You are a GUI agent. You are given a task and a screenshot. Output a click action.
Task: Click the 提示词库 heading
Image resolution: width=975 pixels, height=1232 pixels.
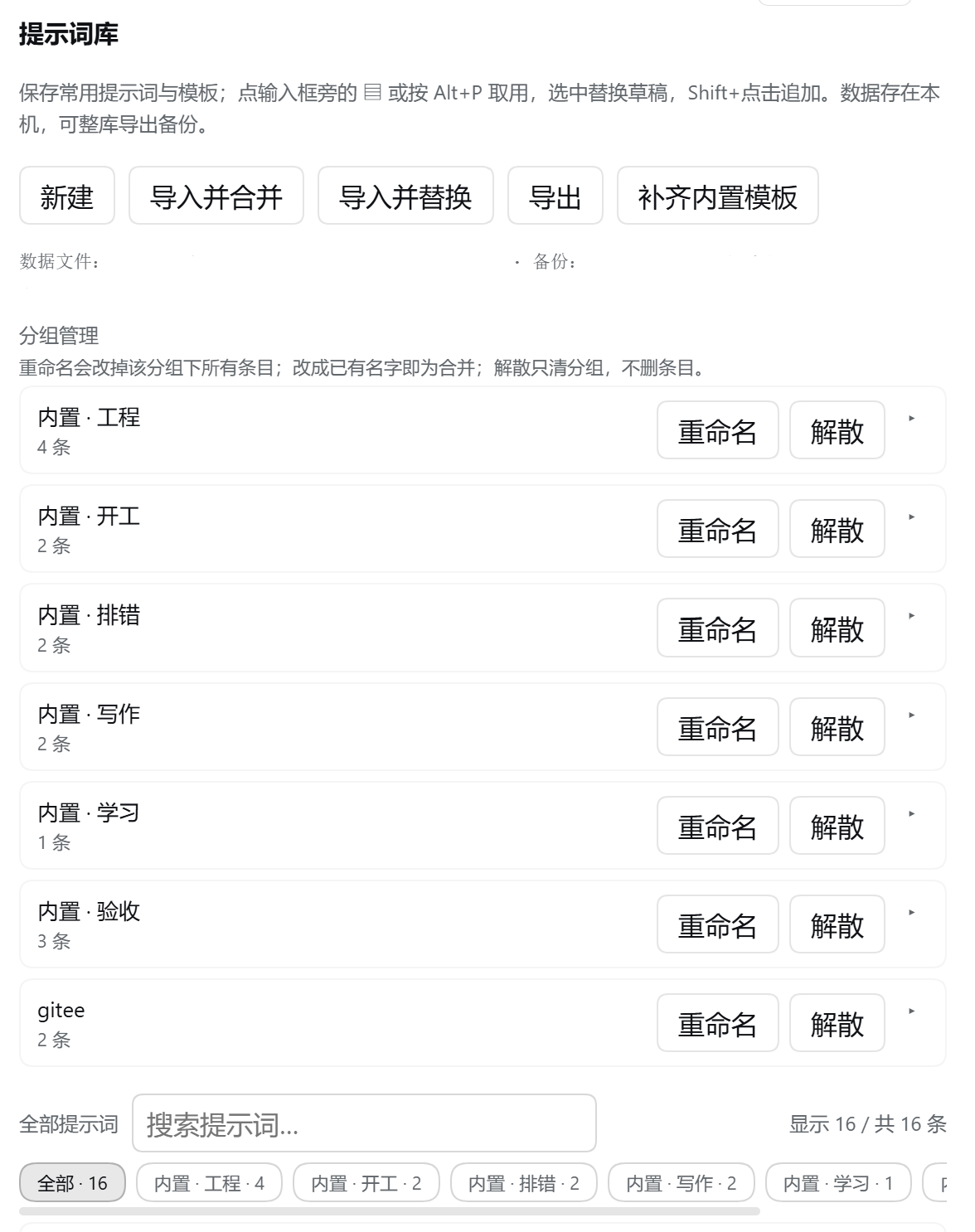point(69,34)
